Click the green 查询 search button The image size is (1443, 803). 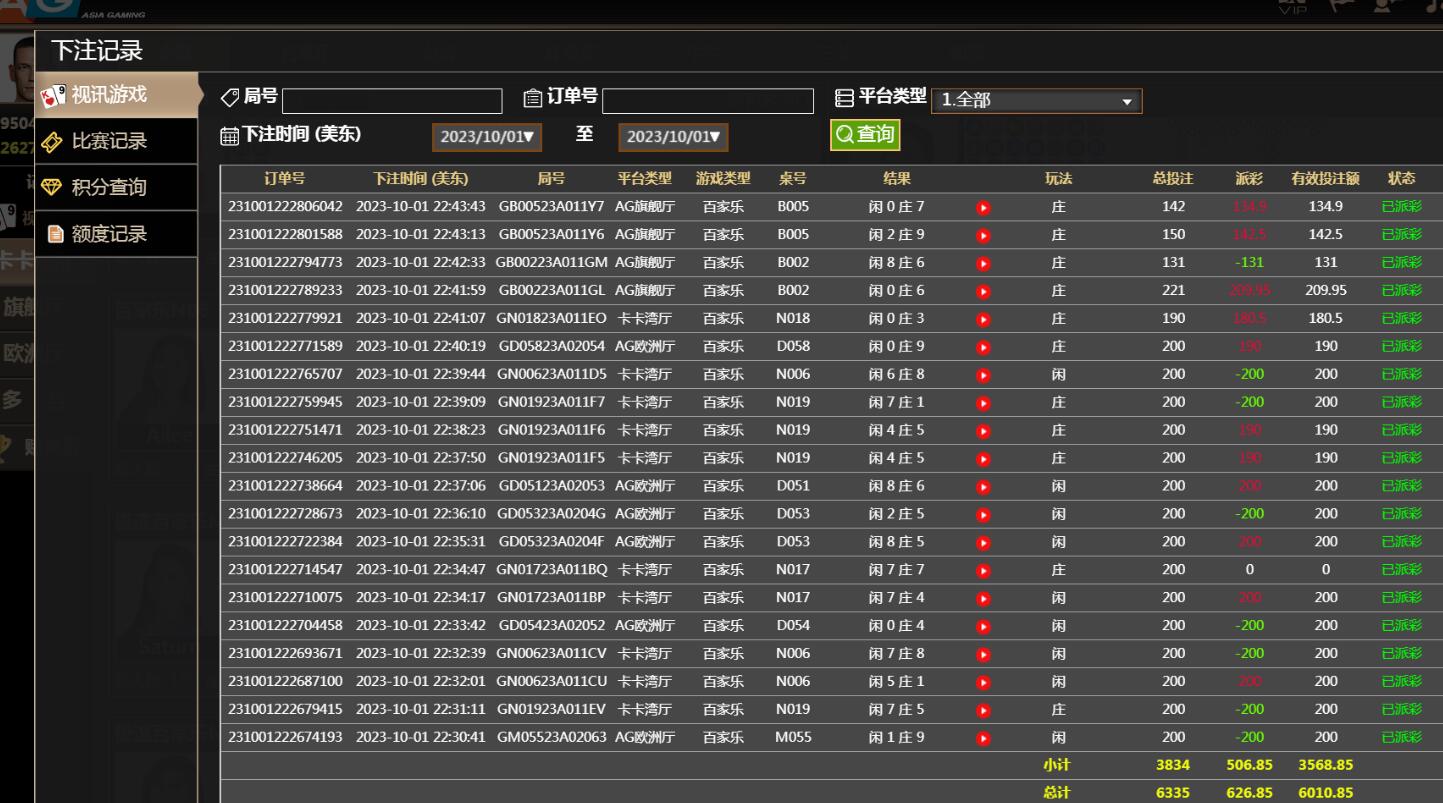point(865,134)
